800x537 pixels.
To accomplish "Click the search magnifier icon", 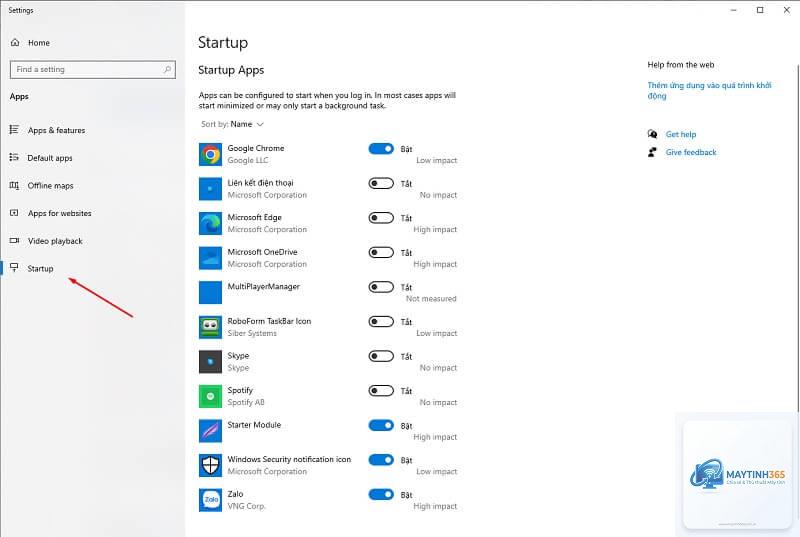I will [x=167, y=69].
